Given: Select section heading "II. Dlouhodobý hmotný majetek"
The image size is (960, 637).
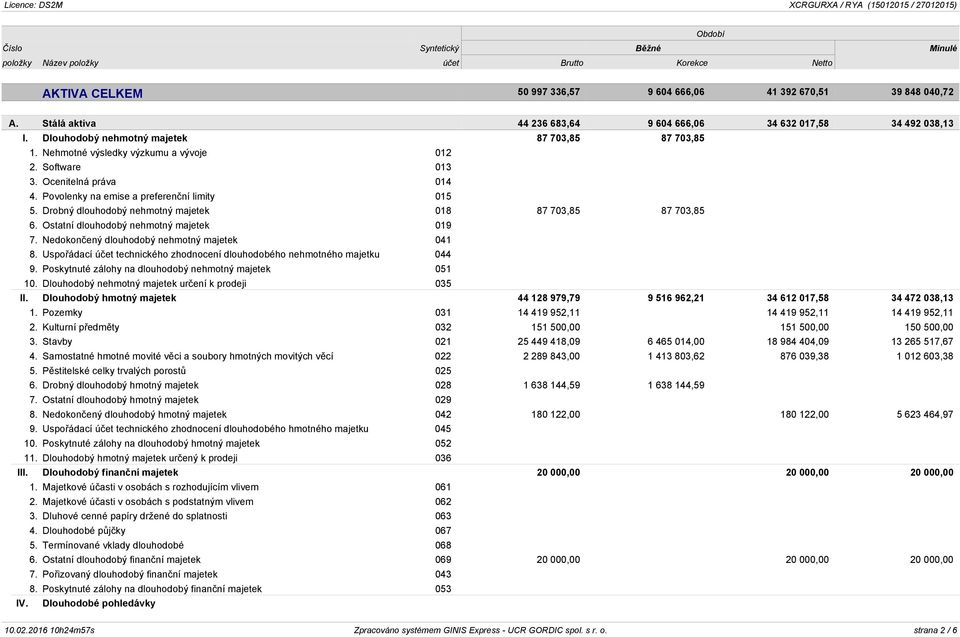Looking at the screenshot, I should click(x=98, y=298).
